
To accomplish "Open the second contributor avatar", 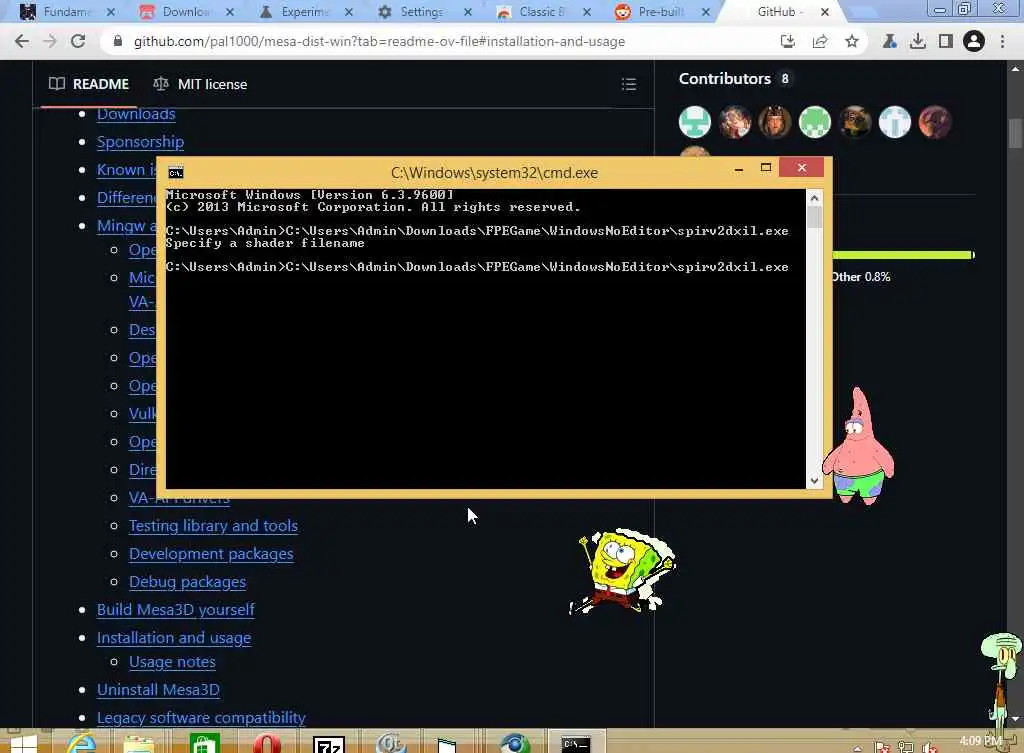I will point(735,122).
